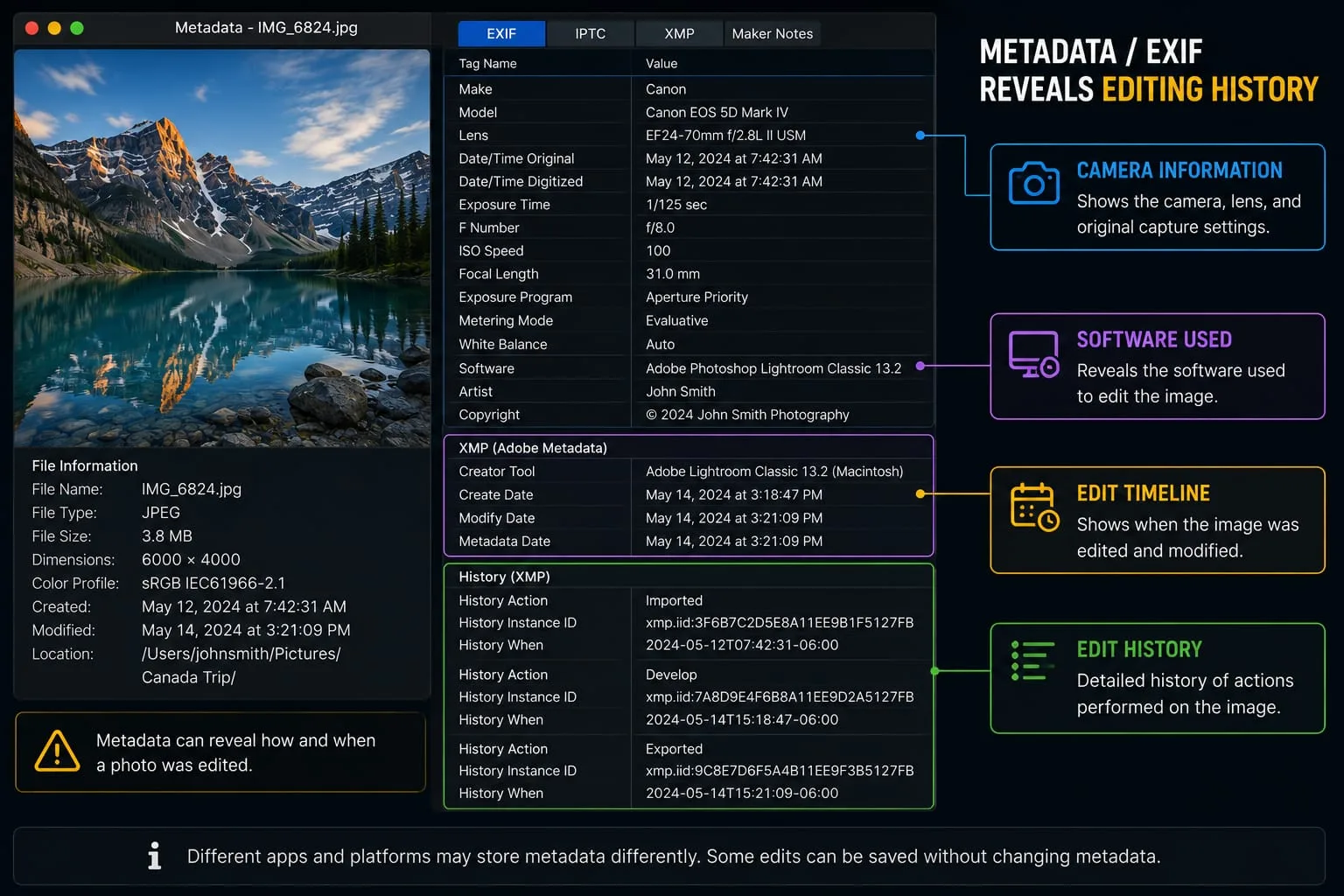Select the XMP tab
Viewport: 1344px width, 896px height.
pos(679,33)
